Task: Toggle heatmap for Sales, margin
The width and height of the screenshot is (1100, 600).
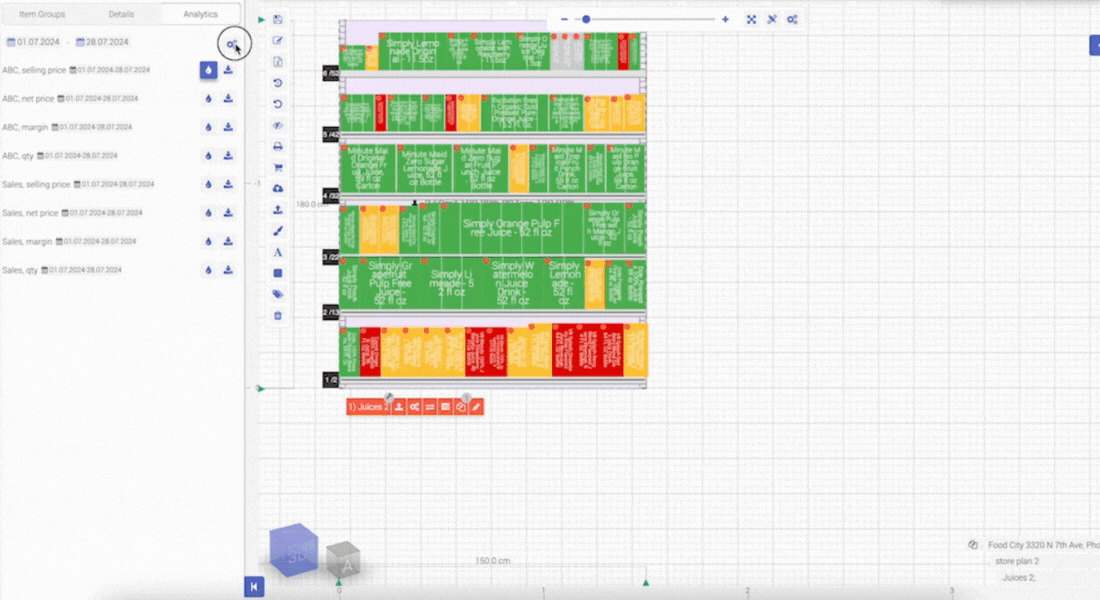Action: click(x=208, y=241)
